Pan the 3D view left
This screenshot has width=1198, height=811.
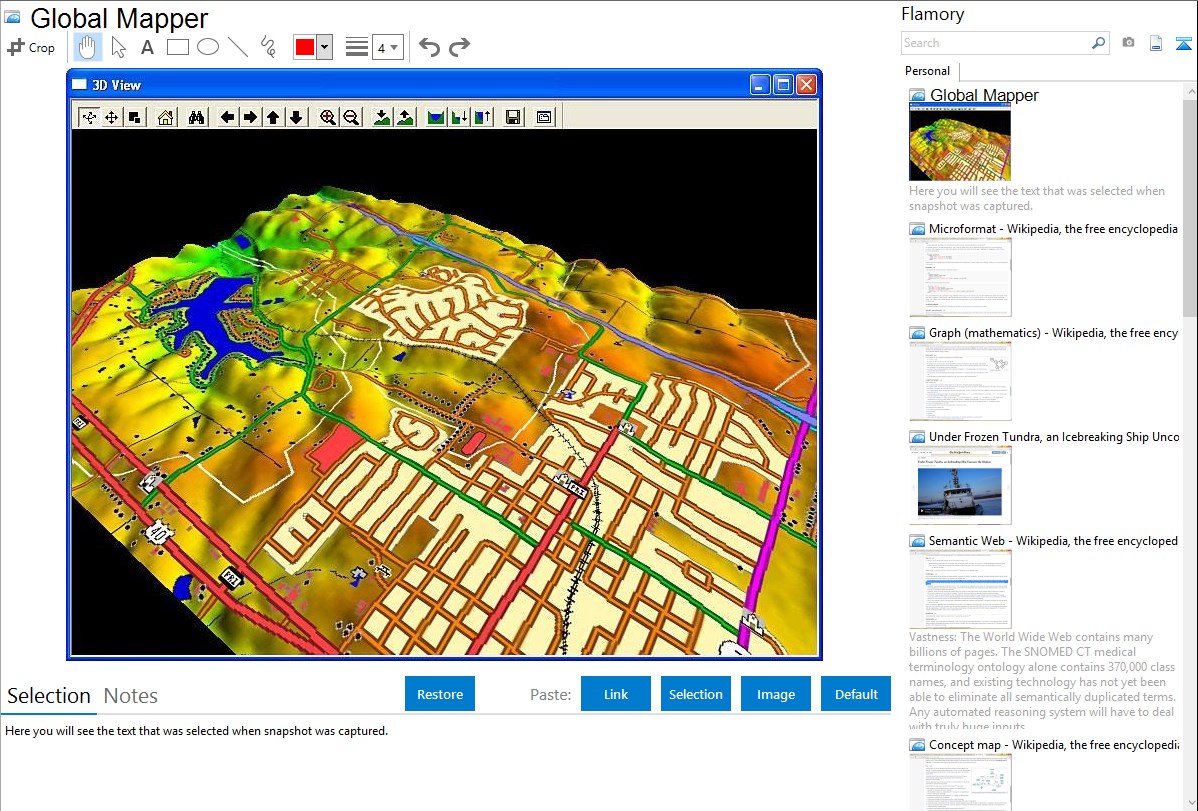click(x=227, y=117)
